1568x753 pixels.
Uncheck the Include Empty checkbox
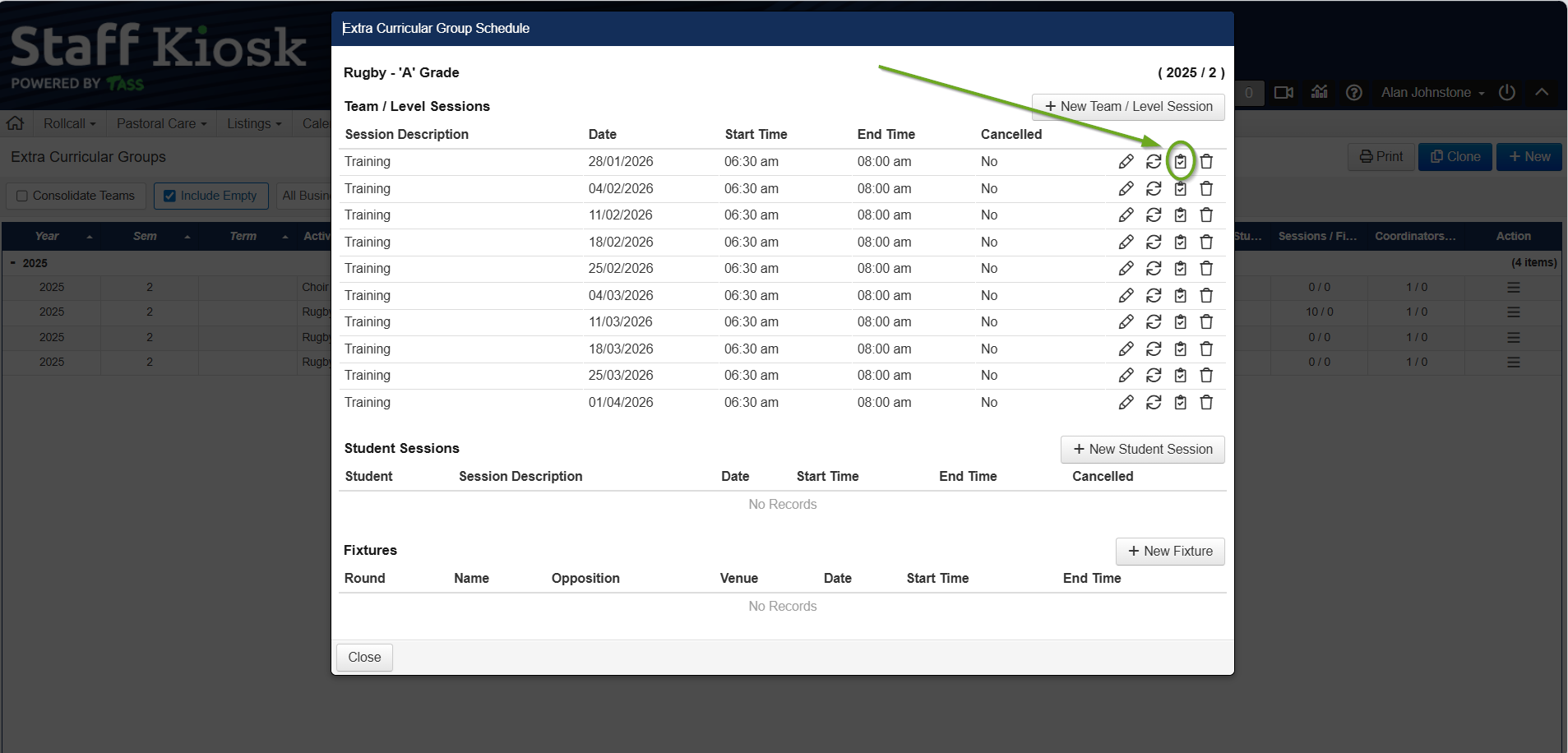coord(170,196)
